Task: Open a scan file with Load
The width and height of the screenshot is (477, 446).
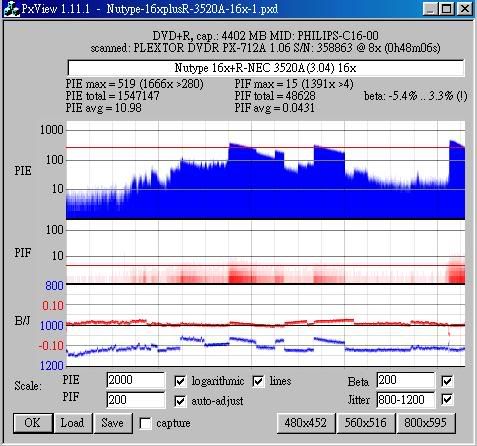Action: click(72, 423)
